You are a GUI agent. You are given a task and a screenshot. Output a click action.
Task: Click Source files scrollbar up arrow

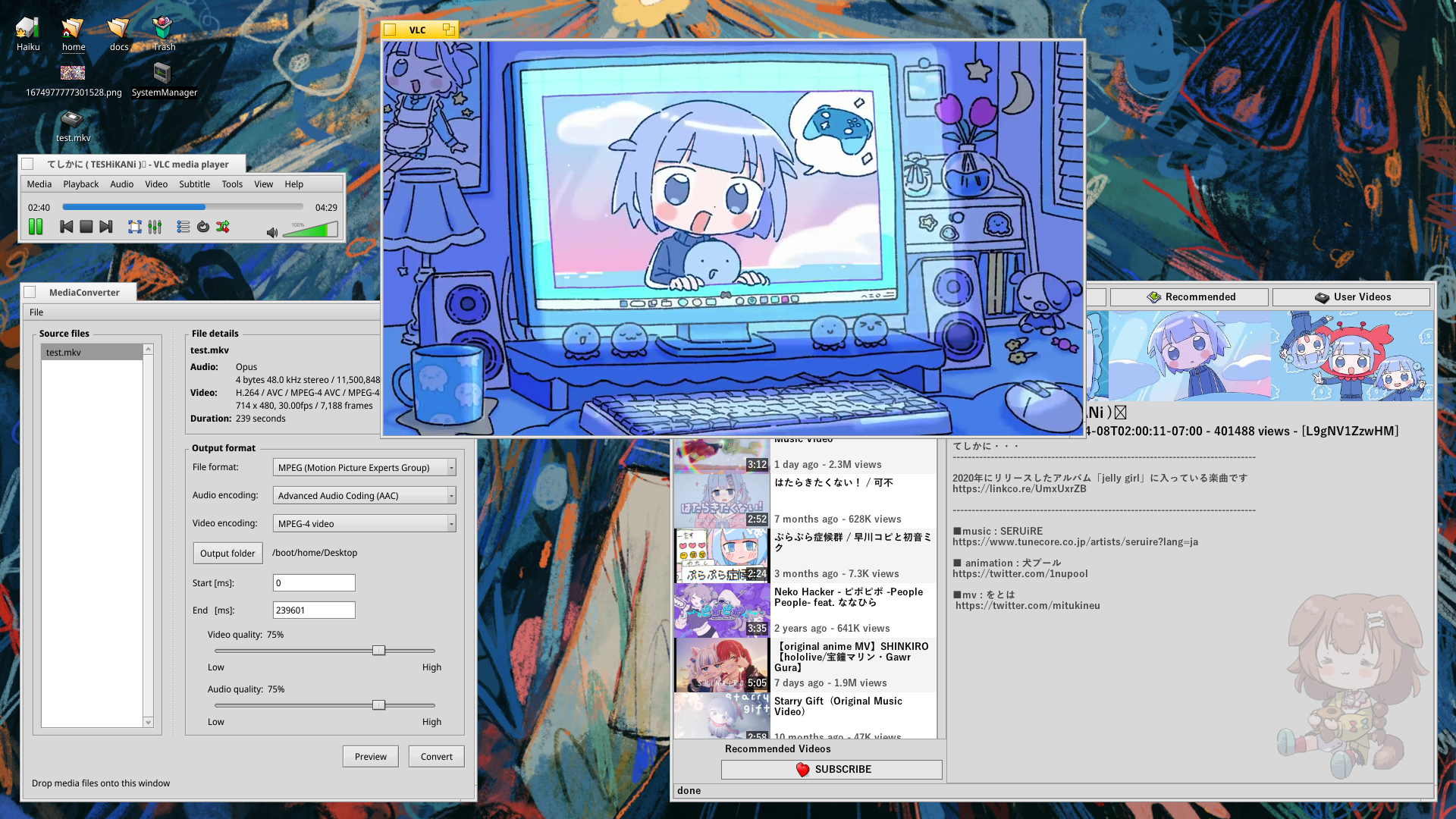tap(148, 350)
